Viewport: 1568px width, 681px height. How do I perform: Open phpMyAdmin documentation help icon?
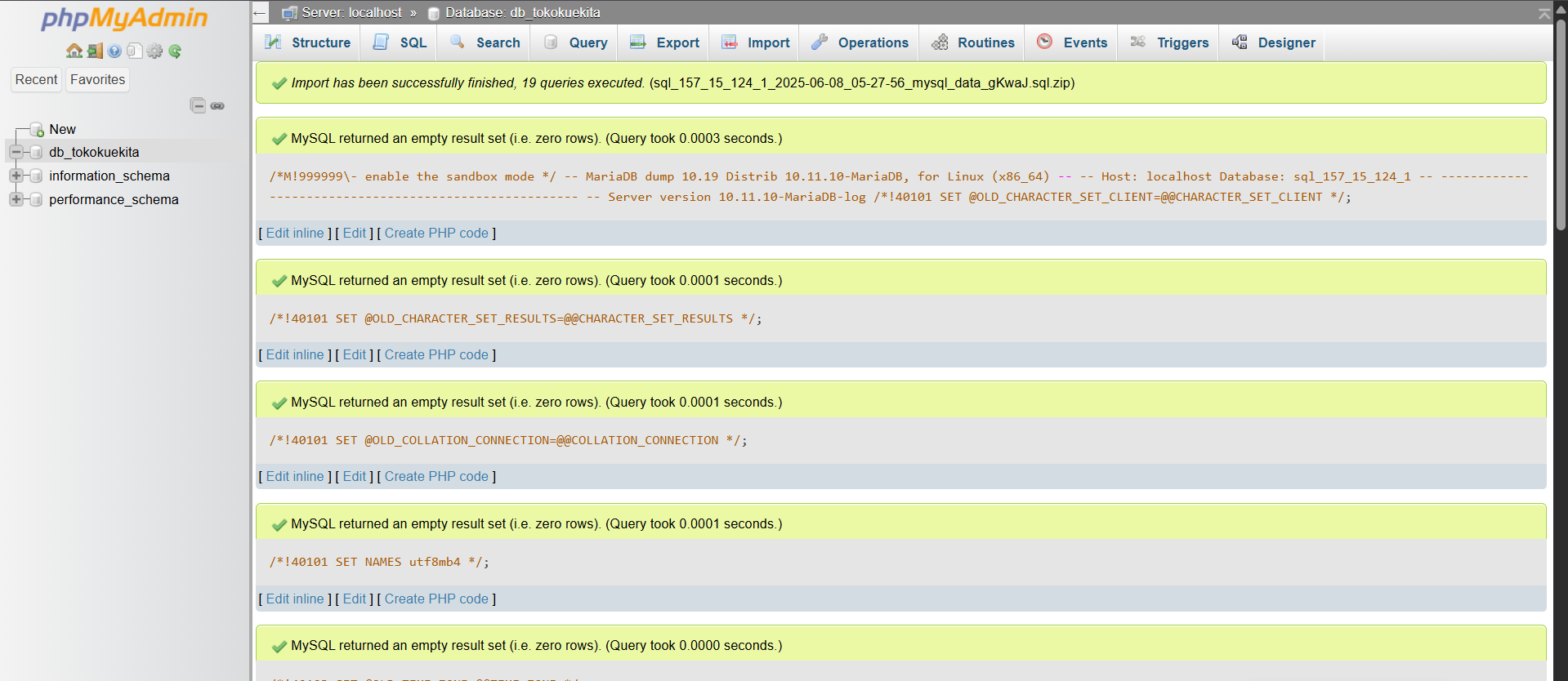(x=114, y=51)
